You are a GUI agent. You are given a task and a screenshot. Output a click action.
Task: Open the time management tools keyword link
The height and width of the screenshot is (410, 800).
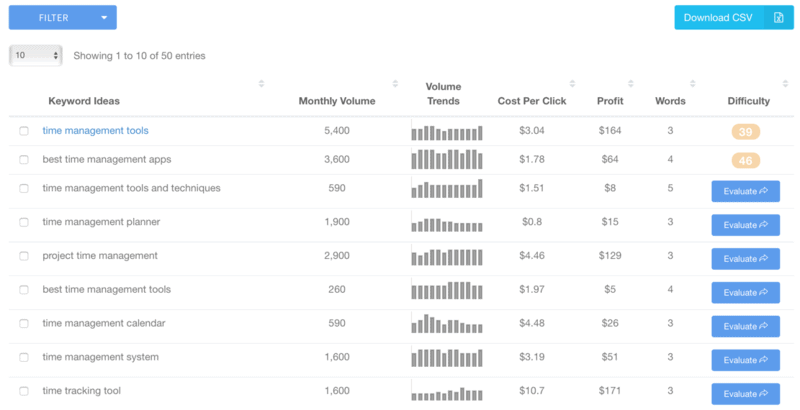[96, 131]
